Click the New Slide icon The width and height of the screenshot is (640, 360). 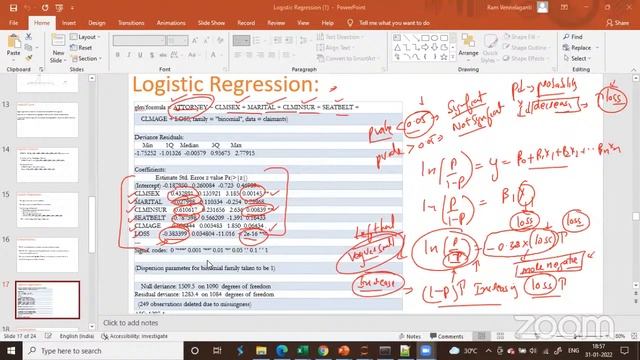(x=58, y=40)
